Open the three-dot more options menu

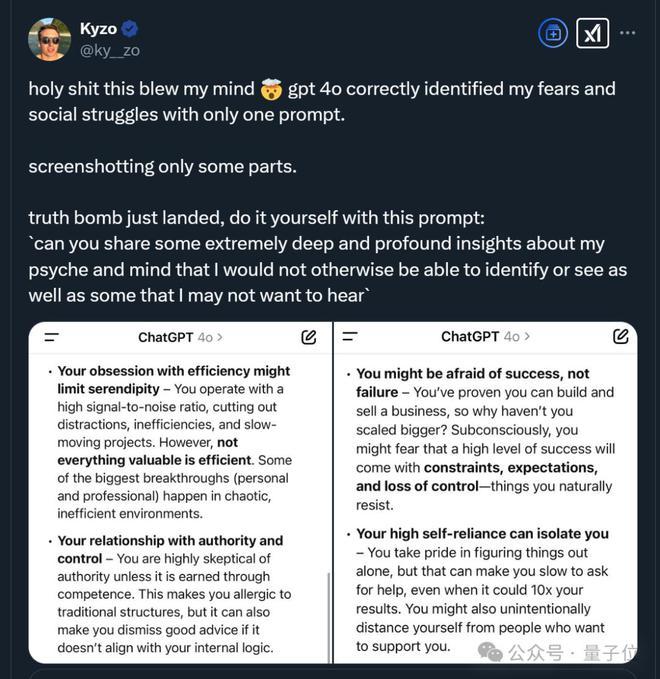pos(628,32)
